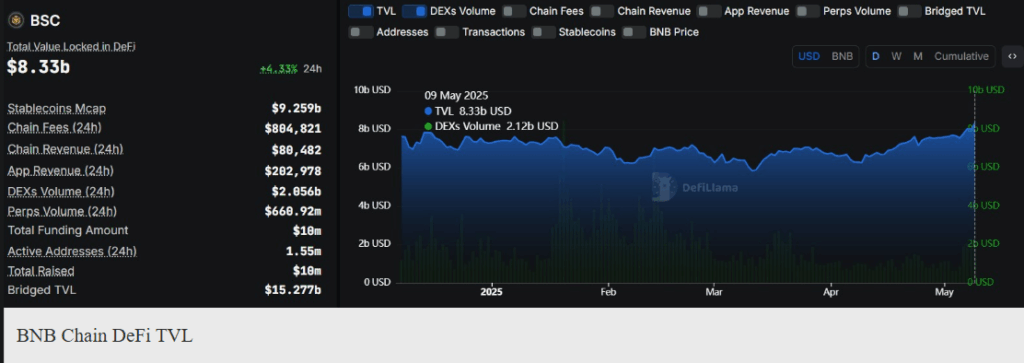Click DEXs Volume 2.12b USD tooltip entry

pos(491,126)
